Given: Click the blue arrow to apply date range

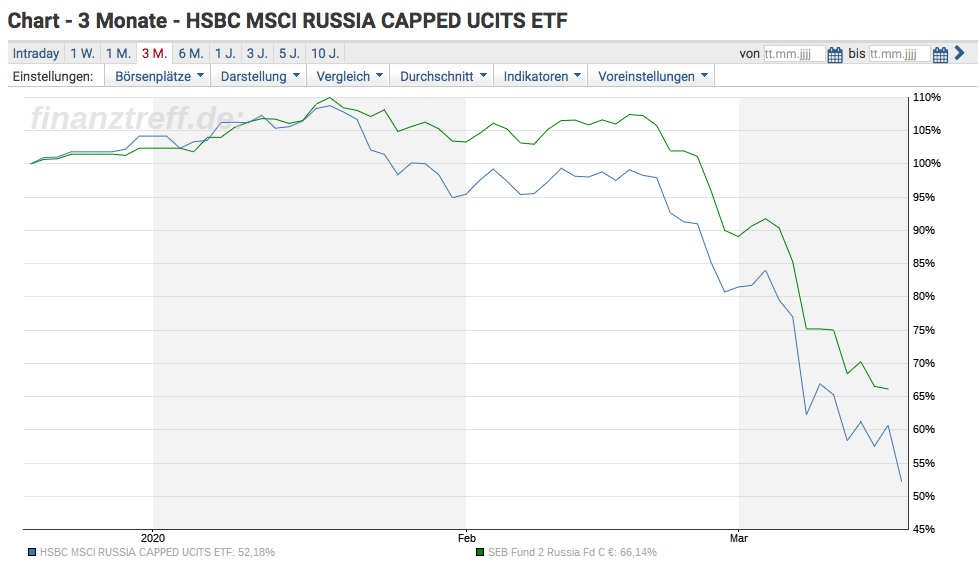Looking at the screenshot, I should (959, 54).
